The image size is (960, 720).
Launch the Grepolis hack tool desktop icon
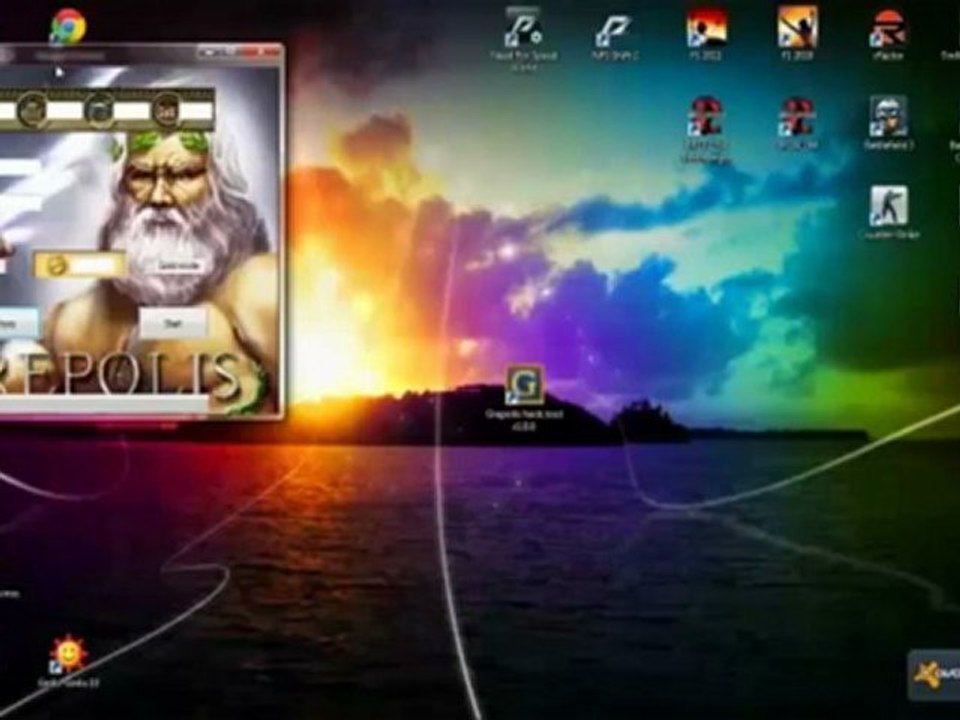pos(525,385)
